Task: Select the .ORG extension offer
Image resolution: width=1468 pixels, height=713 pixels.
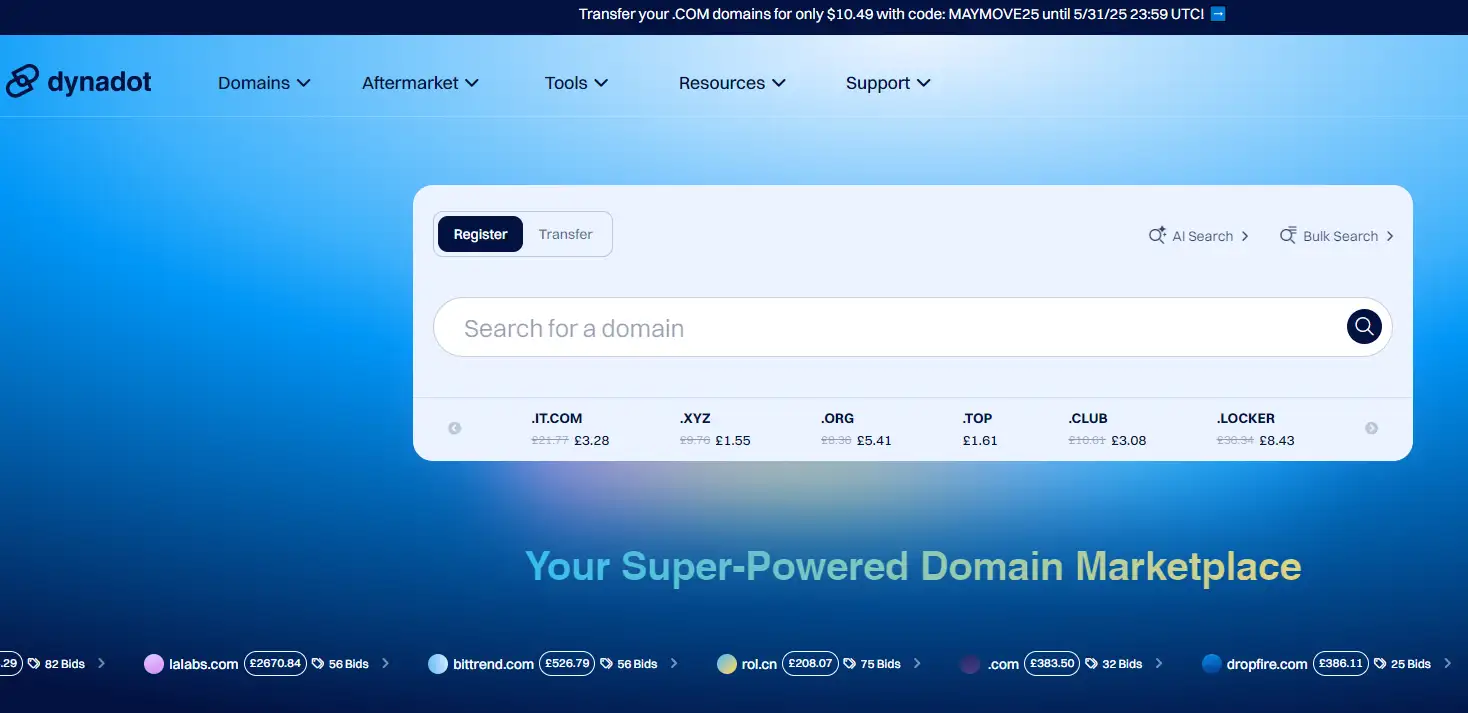Action: [x=856, y=429]
